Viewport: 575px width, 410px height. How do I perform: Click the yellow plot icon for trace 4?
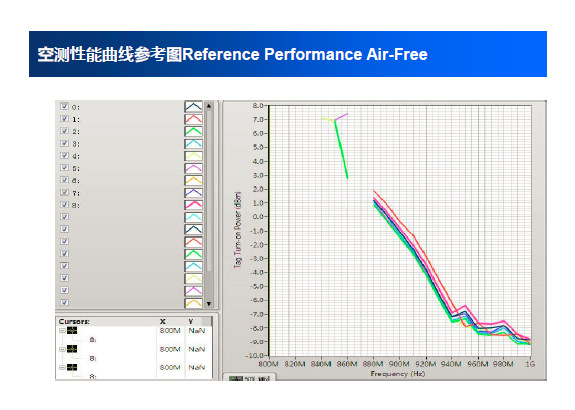[193, 156]
